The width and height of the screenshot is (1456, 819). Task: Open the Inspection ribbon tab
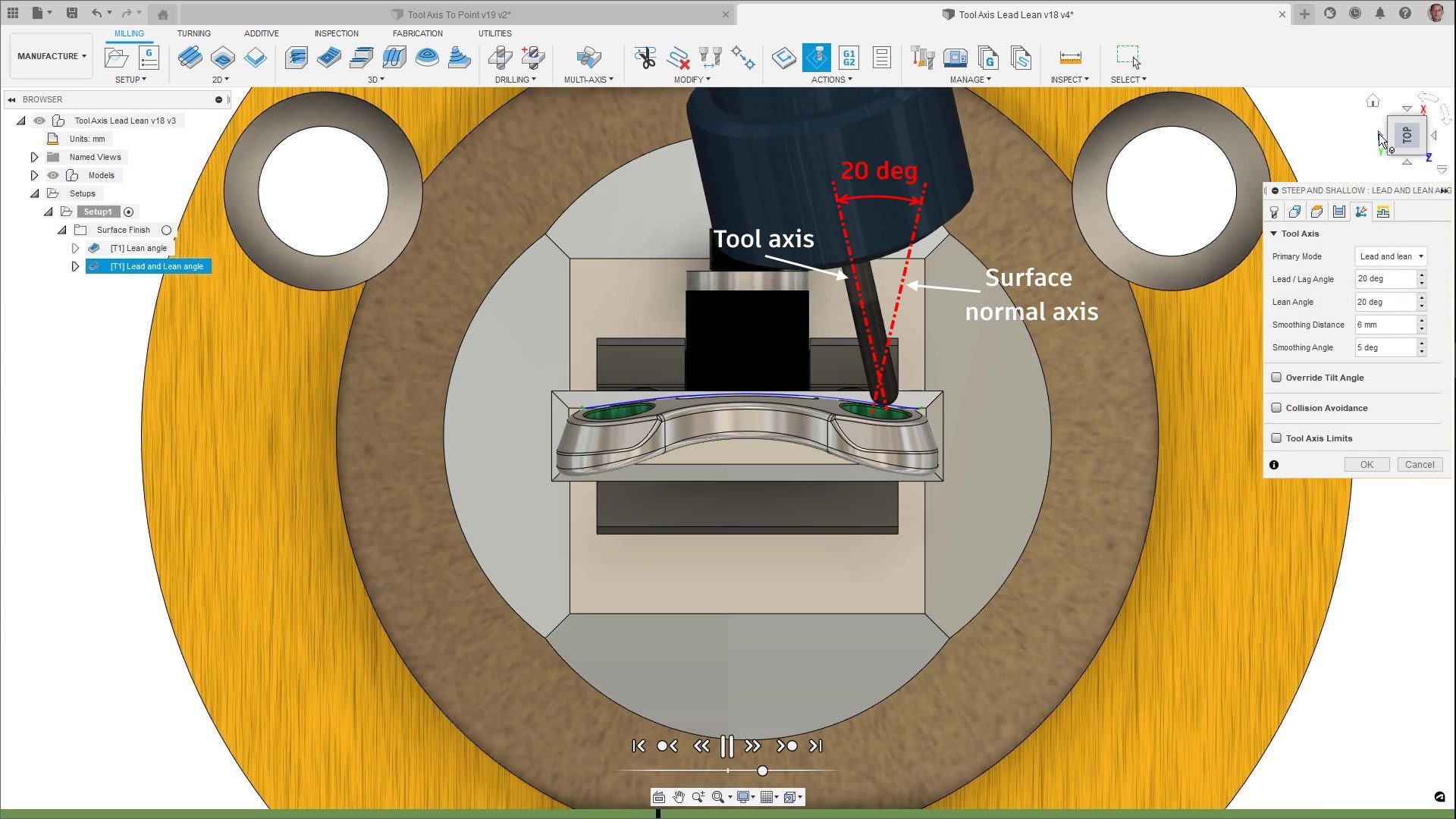click(336, 33)
